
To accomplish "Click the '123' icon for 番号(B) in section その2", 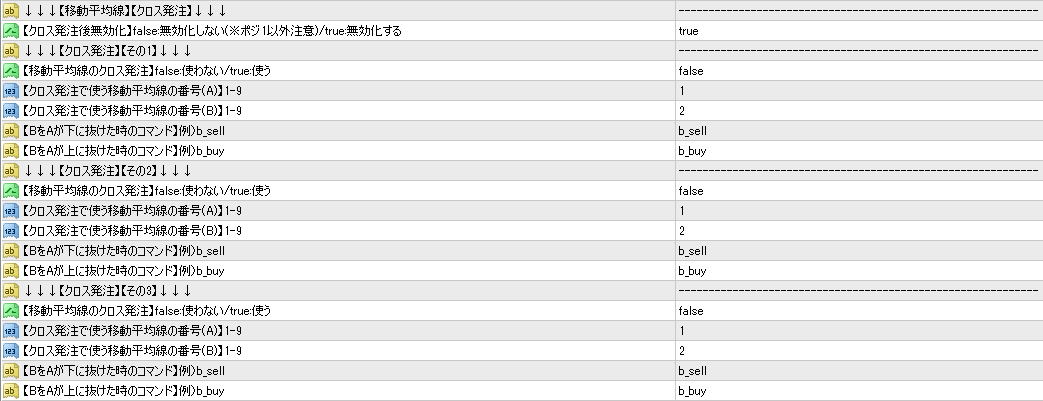I will [10, 231].
